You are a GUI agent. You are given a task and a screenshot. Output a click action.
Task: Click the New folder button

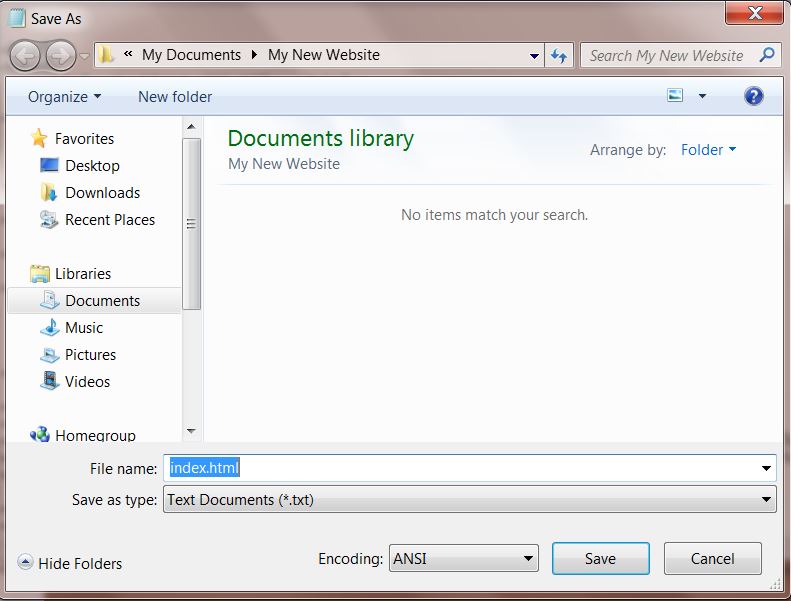pos(175,96)
